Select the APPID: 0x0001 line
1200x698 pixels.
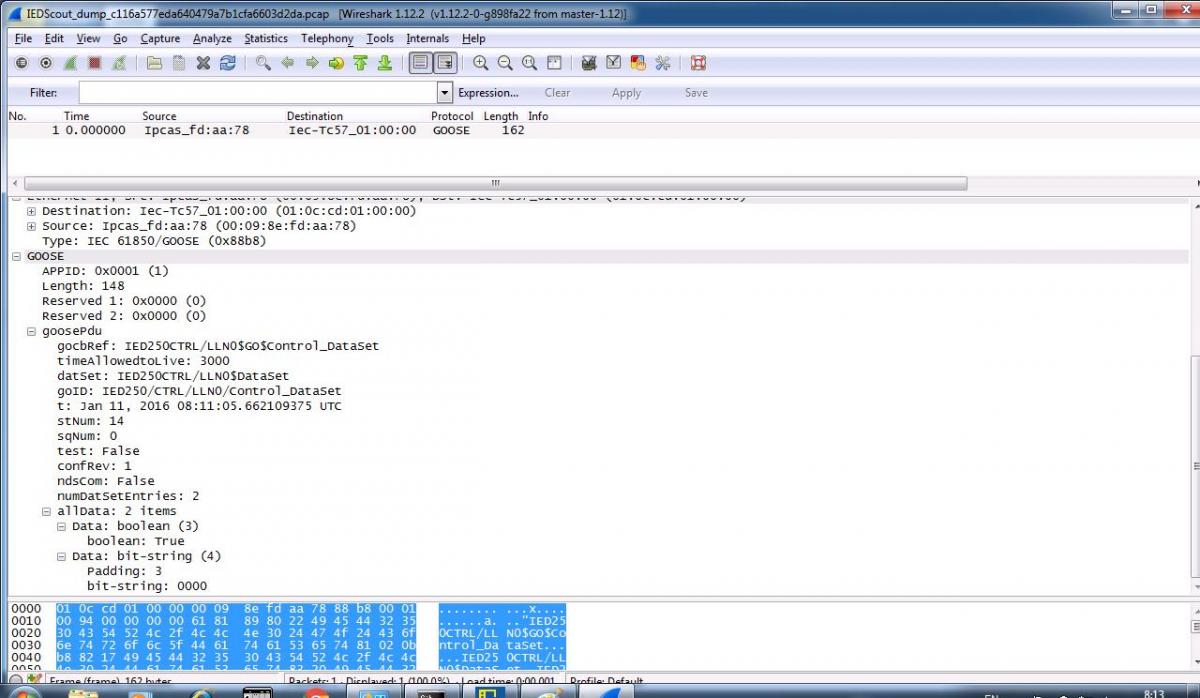coord(105,271)
